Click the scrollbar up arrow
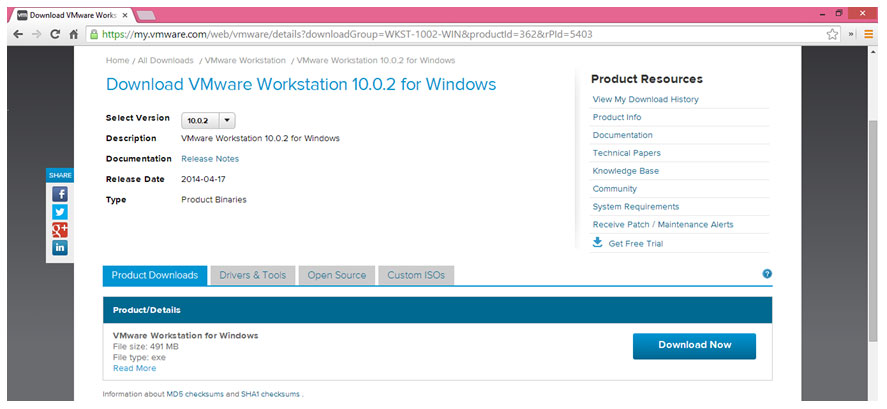The width and height of the screenshot is (887, 409). (x=873, y=51)
